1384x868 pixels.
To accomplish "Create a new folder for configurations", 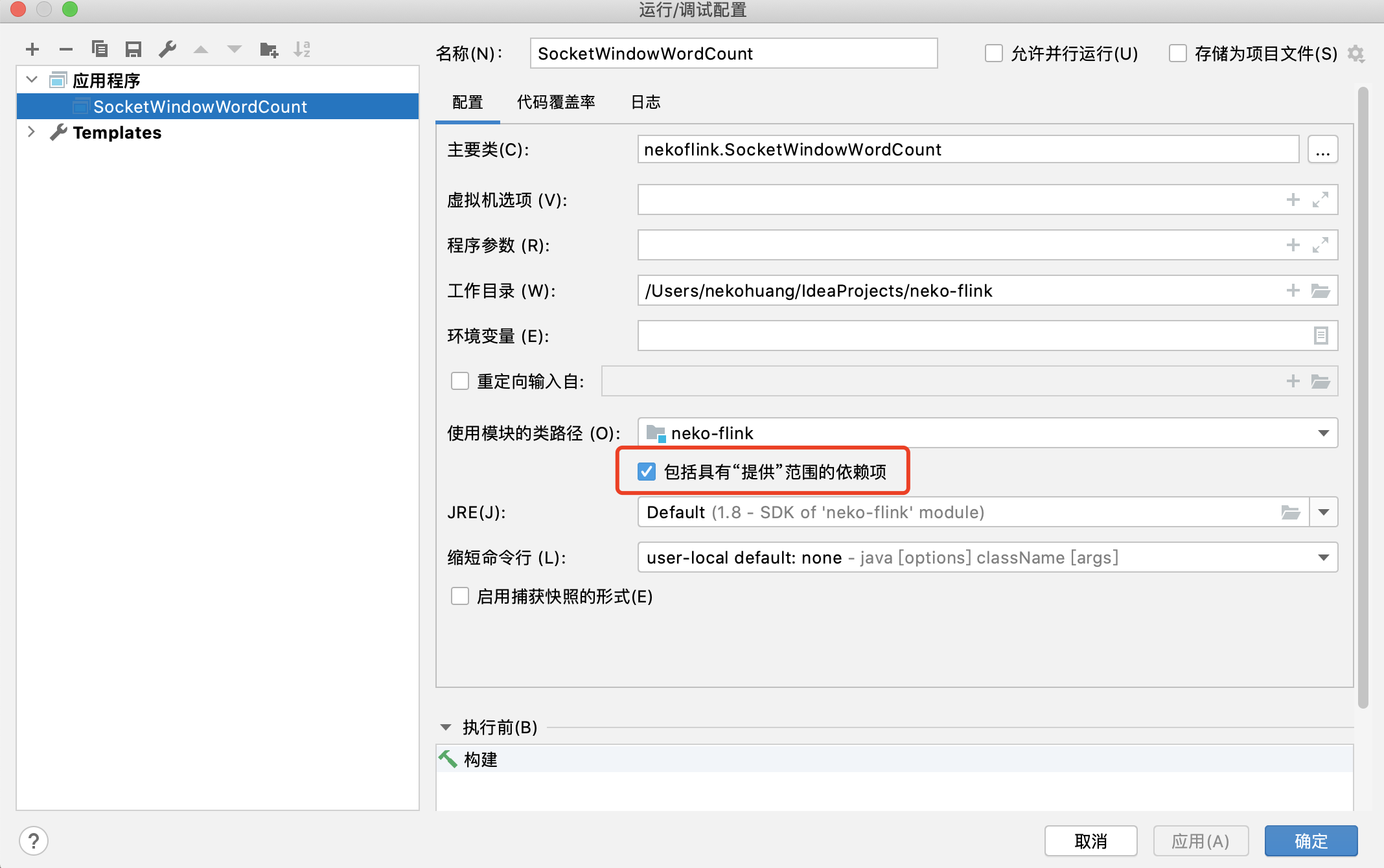I will coord(269,49).
